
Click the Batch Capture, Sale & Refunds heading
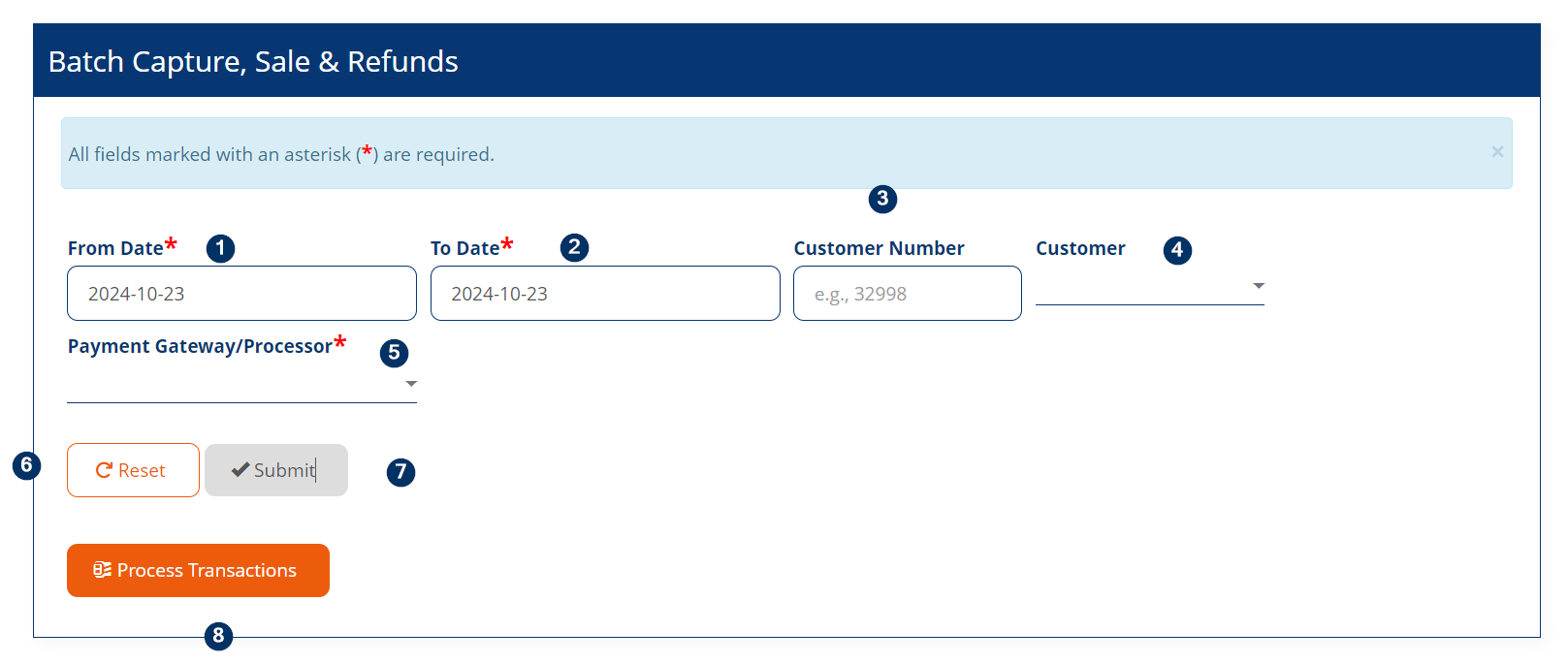point(253,61)
